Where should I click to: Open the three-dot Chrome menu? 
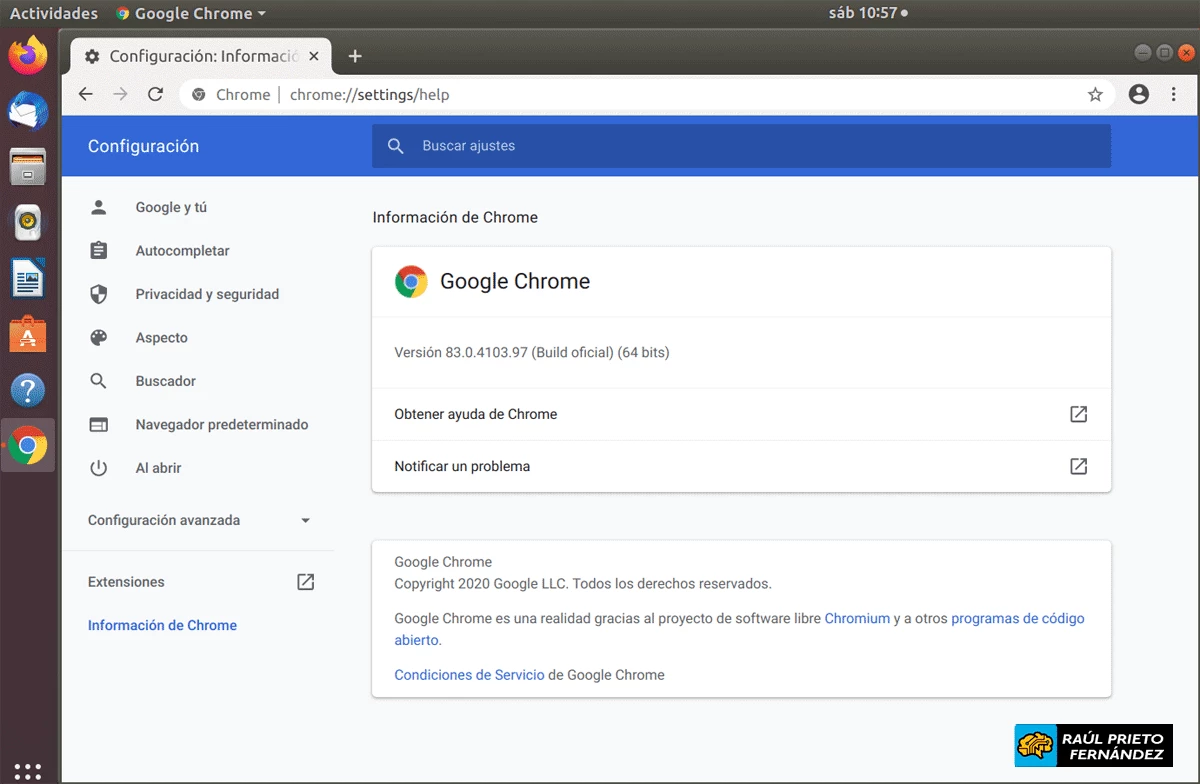click(1174, 94)
